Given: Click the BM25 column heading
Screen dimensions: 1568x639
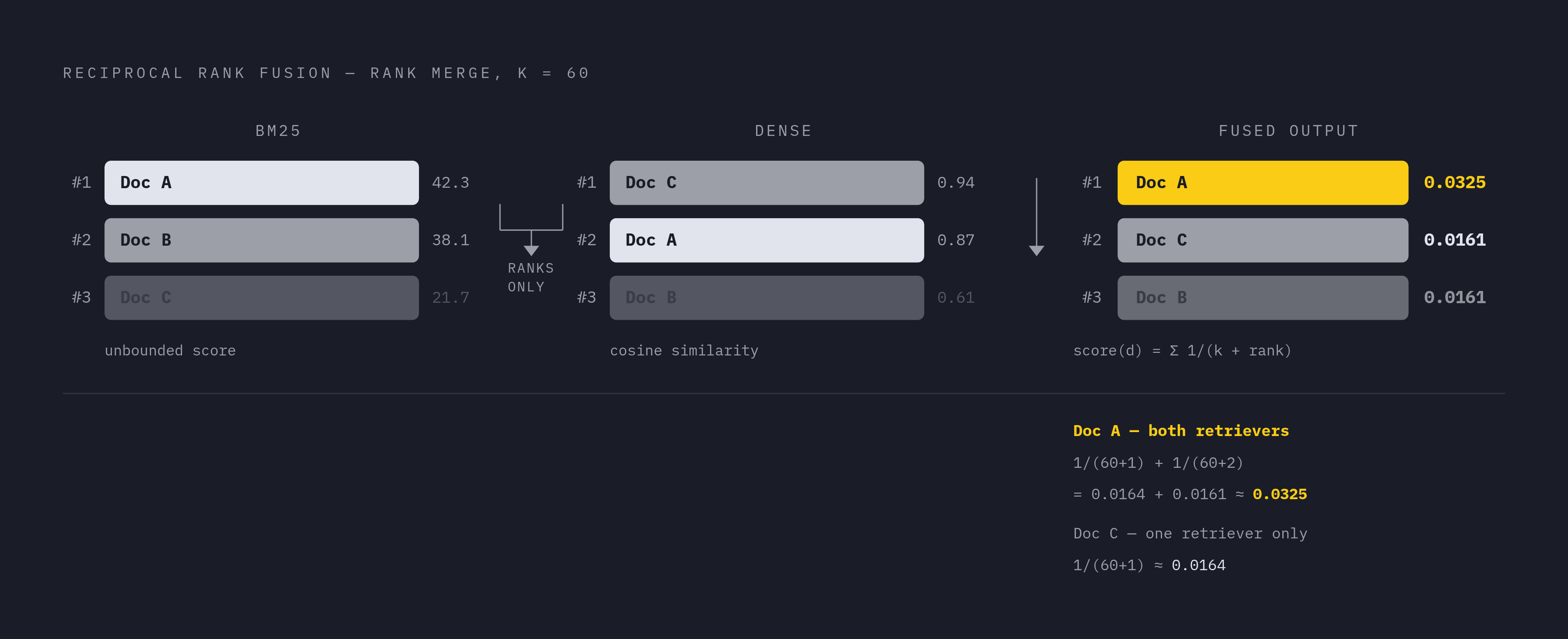Looking at the screenshot, I should point(278,131).
